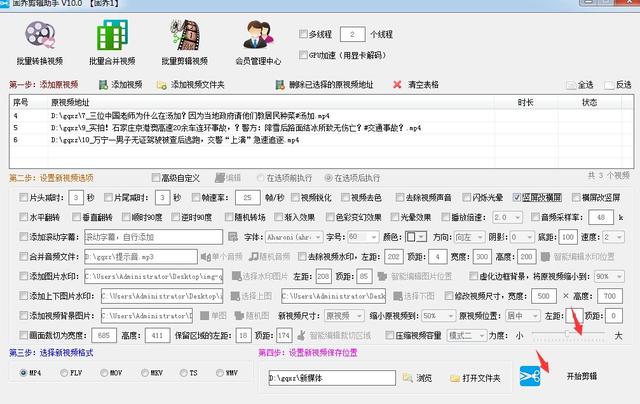Click the 选择上图 icon
This screenshot has height=404, width=640.
[235, 296]
